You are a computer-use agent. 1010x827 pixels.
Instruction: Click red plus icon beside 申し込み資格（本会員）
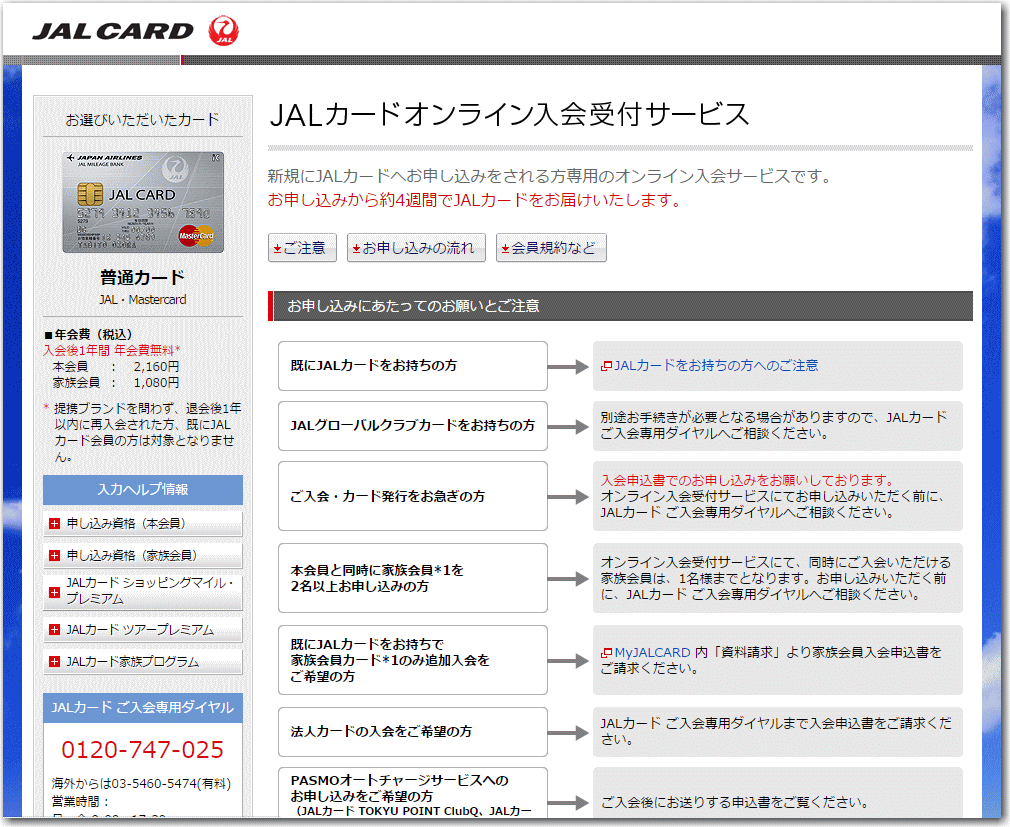(x=54, y=524)
